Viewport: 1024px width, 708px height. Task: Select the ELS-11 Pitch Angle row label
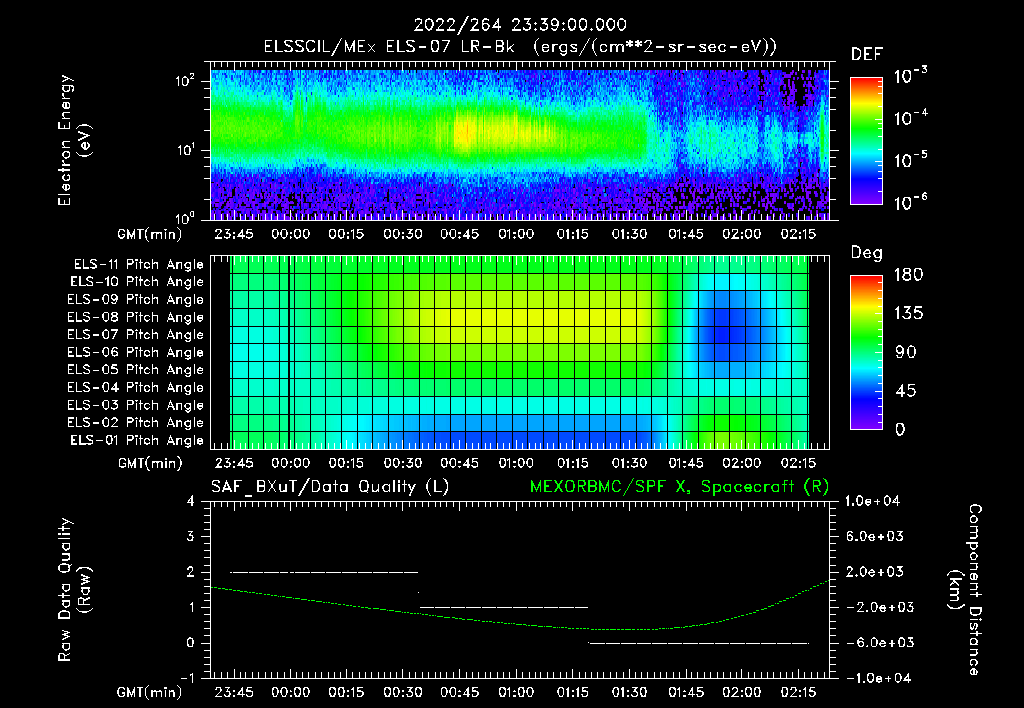(138, 265)
